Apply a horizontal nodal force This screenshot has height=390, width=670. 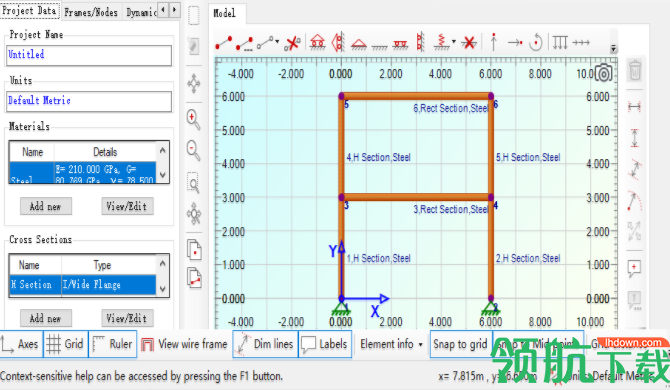point(515,42)
